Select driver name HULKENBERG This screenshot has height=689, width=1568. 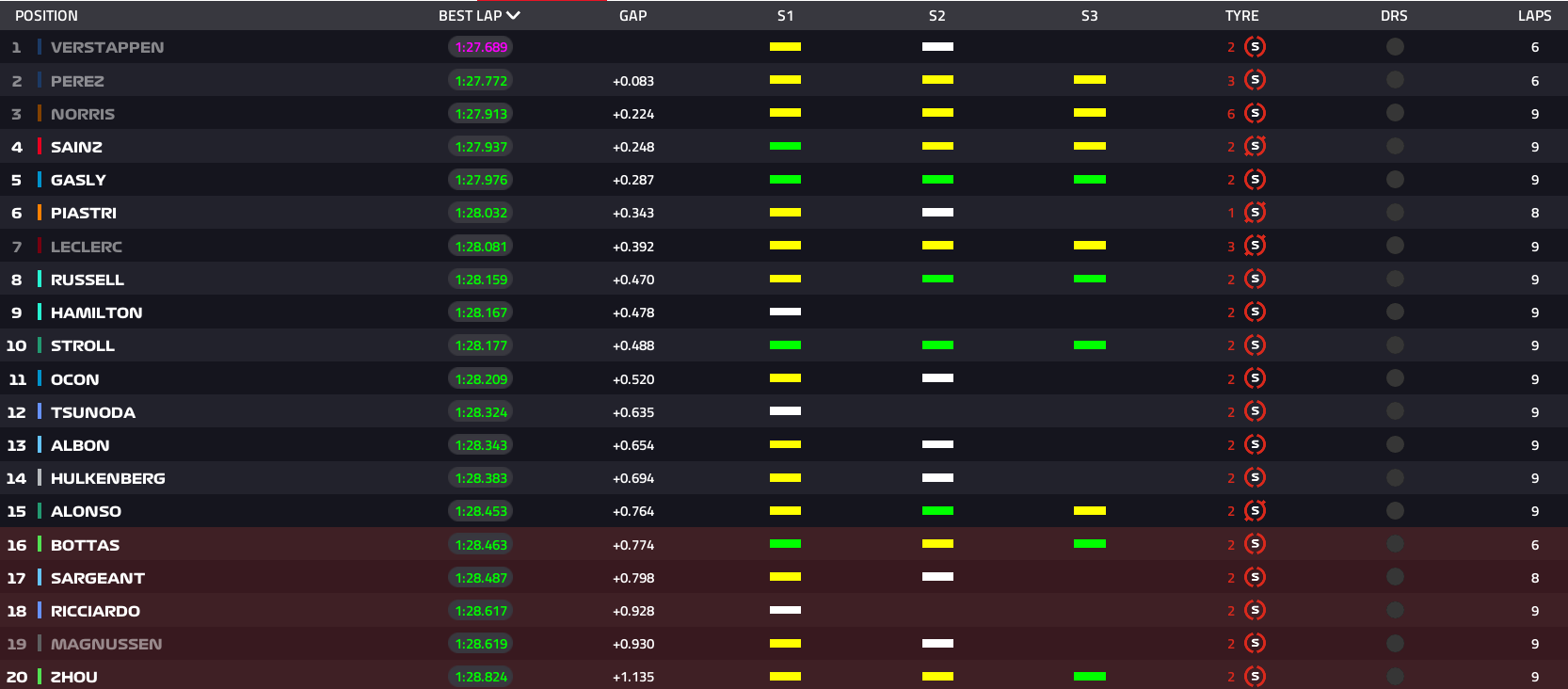[107, 478]
